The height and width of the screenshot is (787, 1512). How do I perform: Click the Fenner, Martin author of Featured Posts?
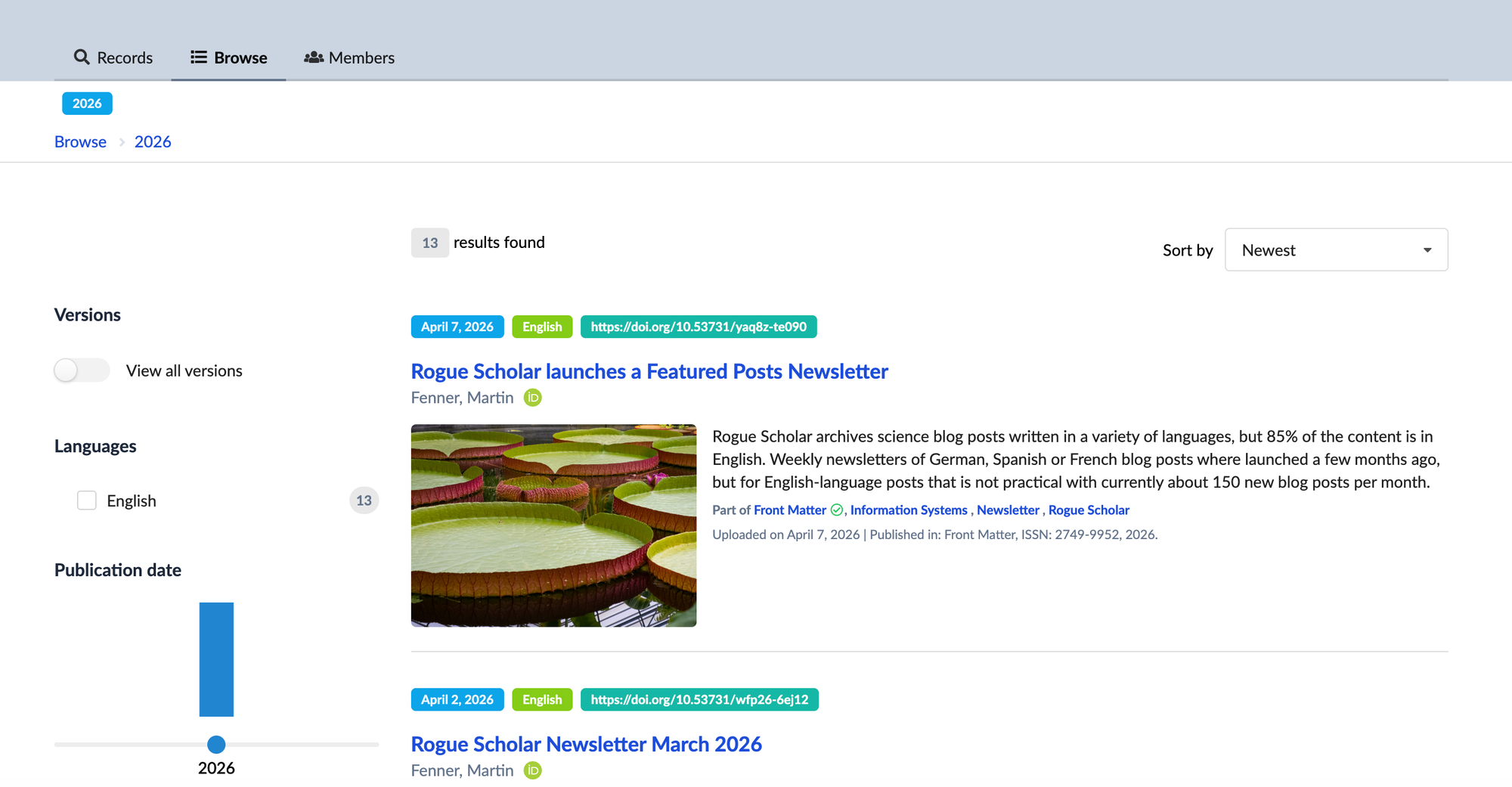463,398
